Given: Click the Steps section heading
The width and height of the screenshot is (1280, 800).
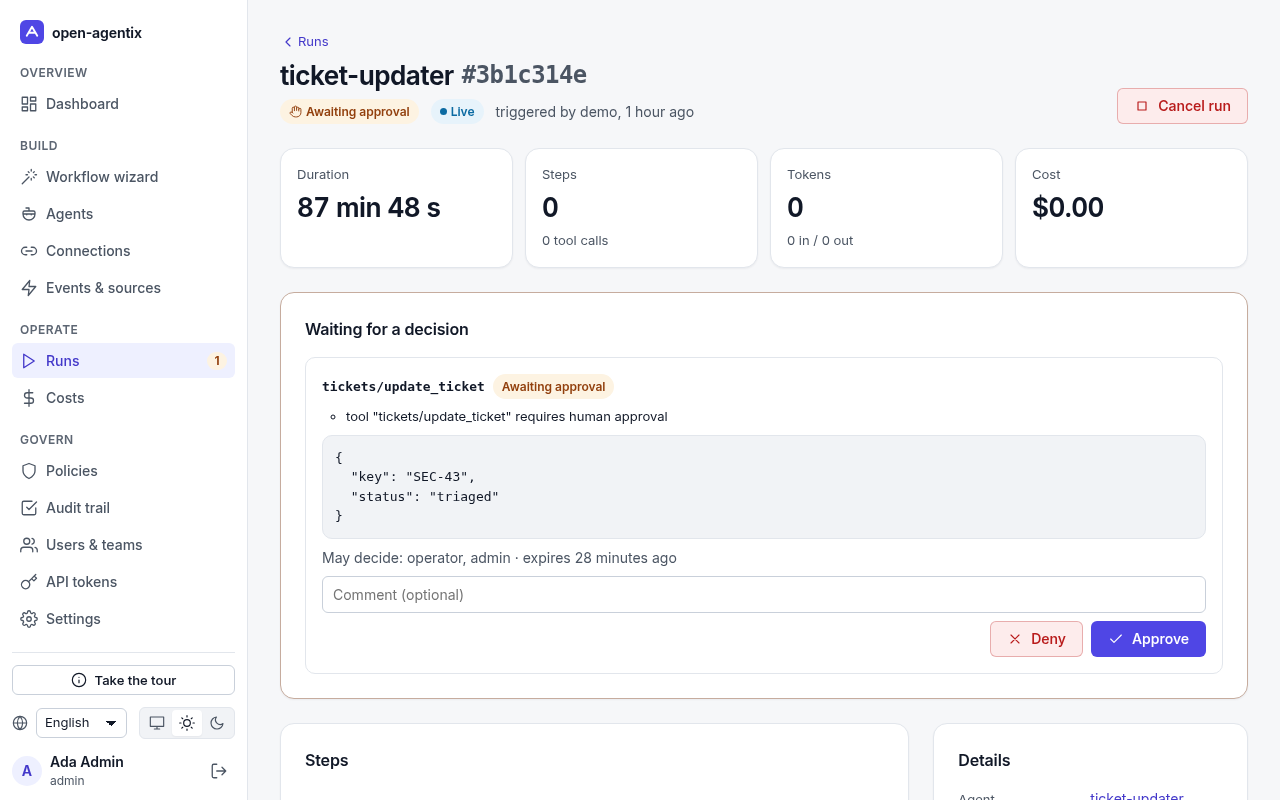Looking at the screenshot, I should pyautogui.click(x=327, y=760).
